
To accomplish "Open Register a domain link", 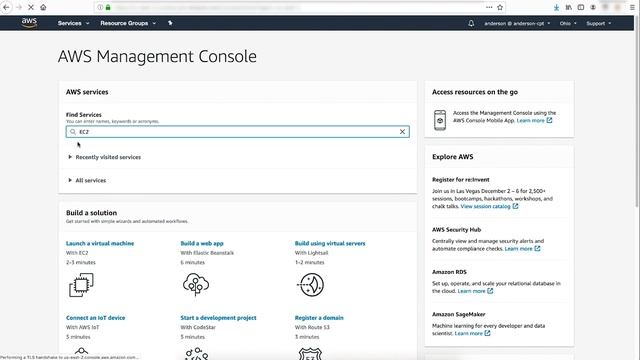I will click(x=319, y=318).
